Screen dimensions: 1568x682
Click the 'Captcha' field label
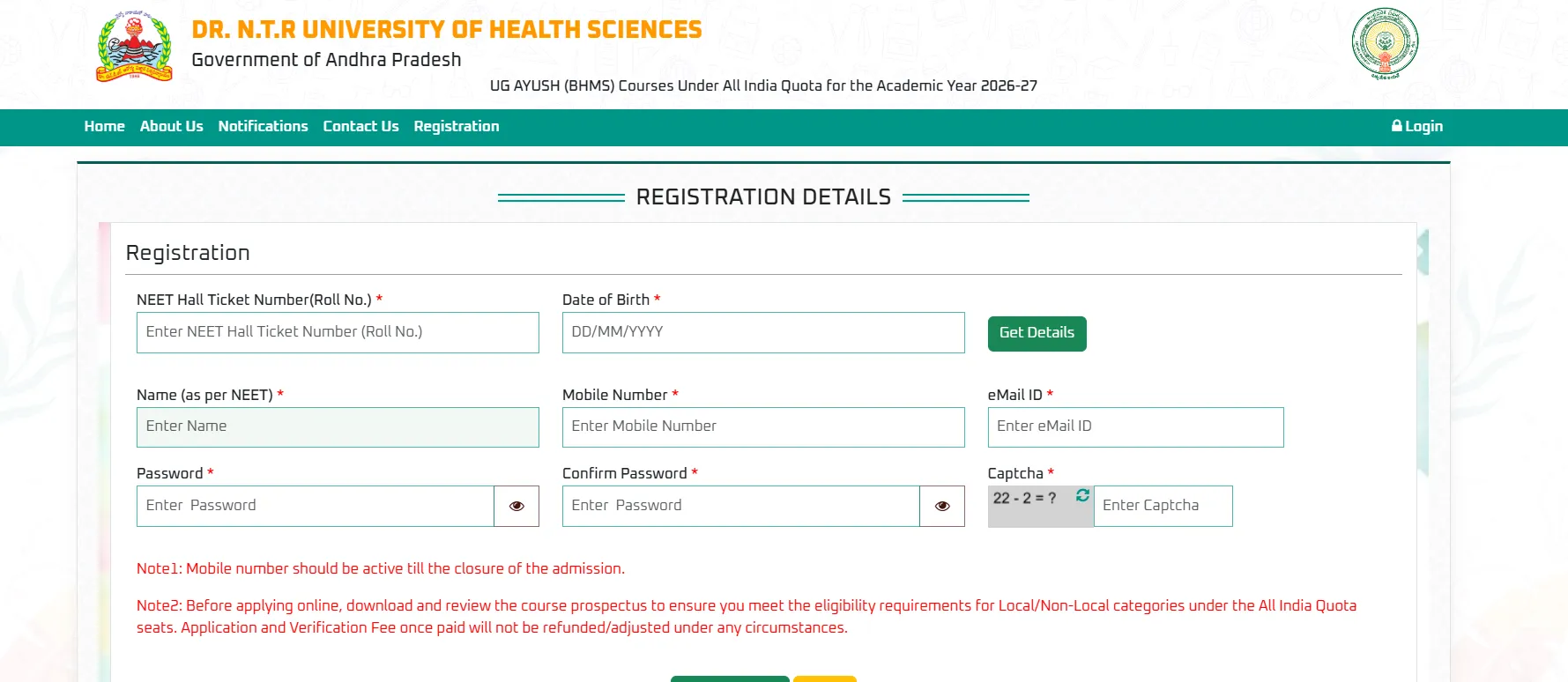click(1015, 473)
